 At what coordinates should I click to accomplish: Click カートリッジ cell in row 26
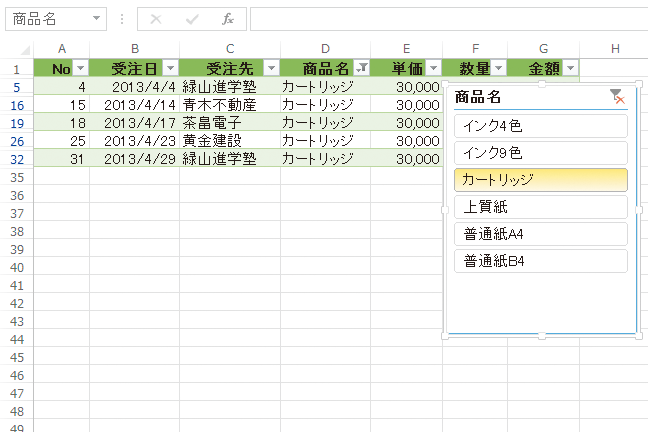(x=325, y=141)
